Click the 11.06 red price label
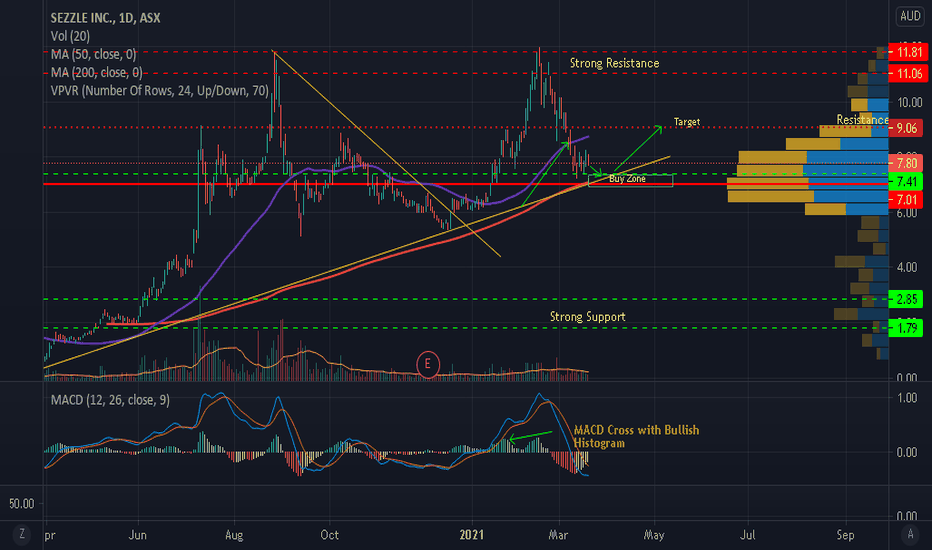932x550 pixels. point(906,74)
